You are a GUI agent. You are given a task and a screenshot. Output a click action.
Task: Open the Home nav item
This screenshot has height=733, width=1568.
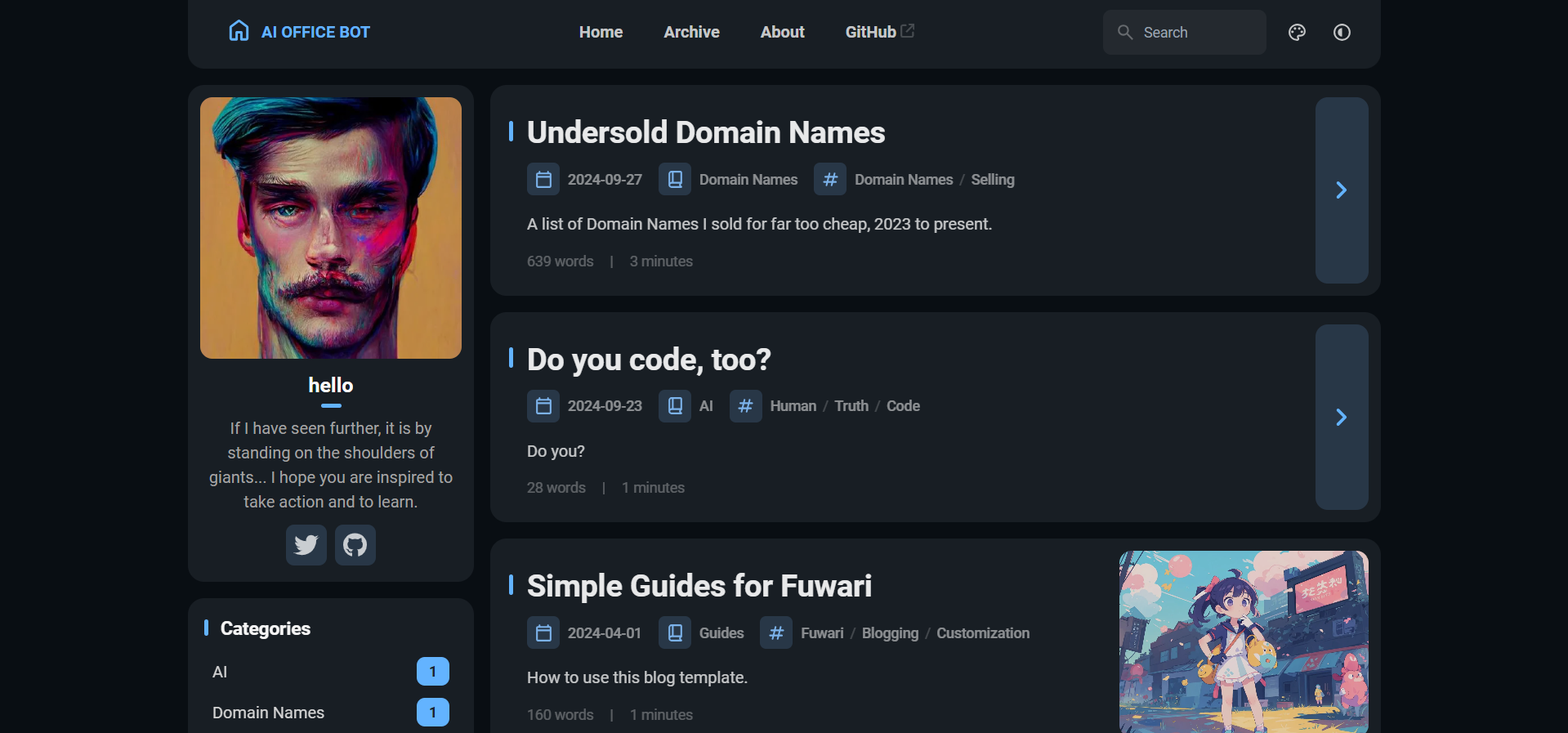click(x=601, y=33)
